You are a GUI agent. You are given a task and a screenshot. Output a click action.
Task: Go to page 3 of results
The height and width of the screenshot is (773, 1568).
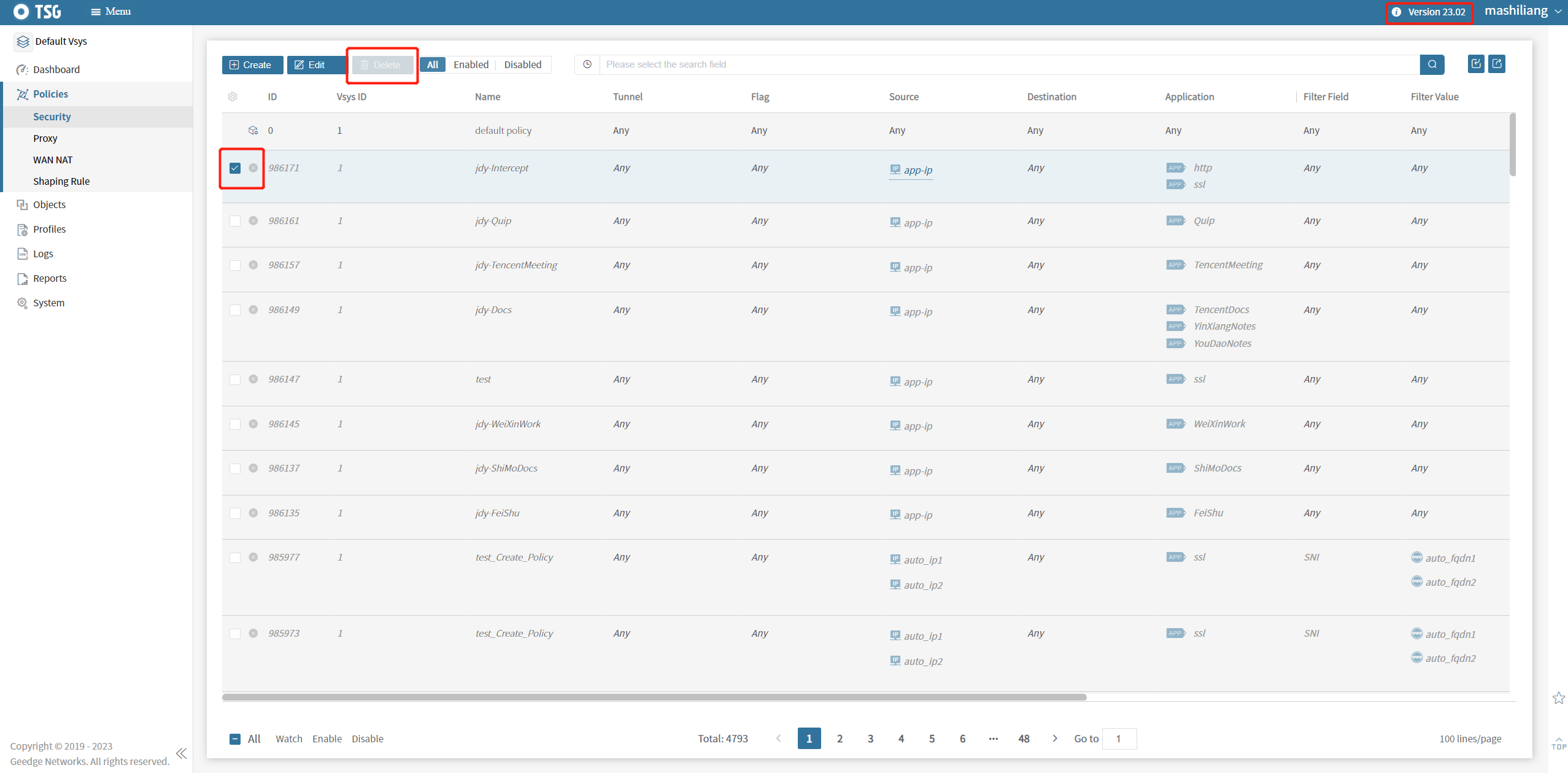[870, 739]
